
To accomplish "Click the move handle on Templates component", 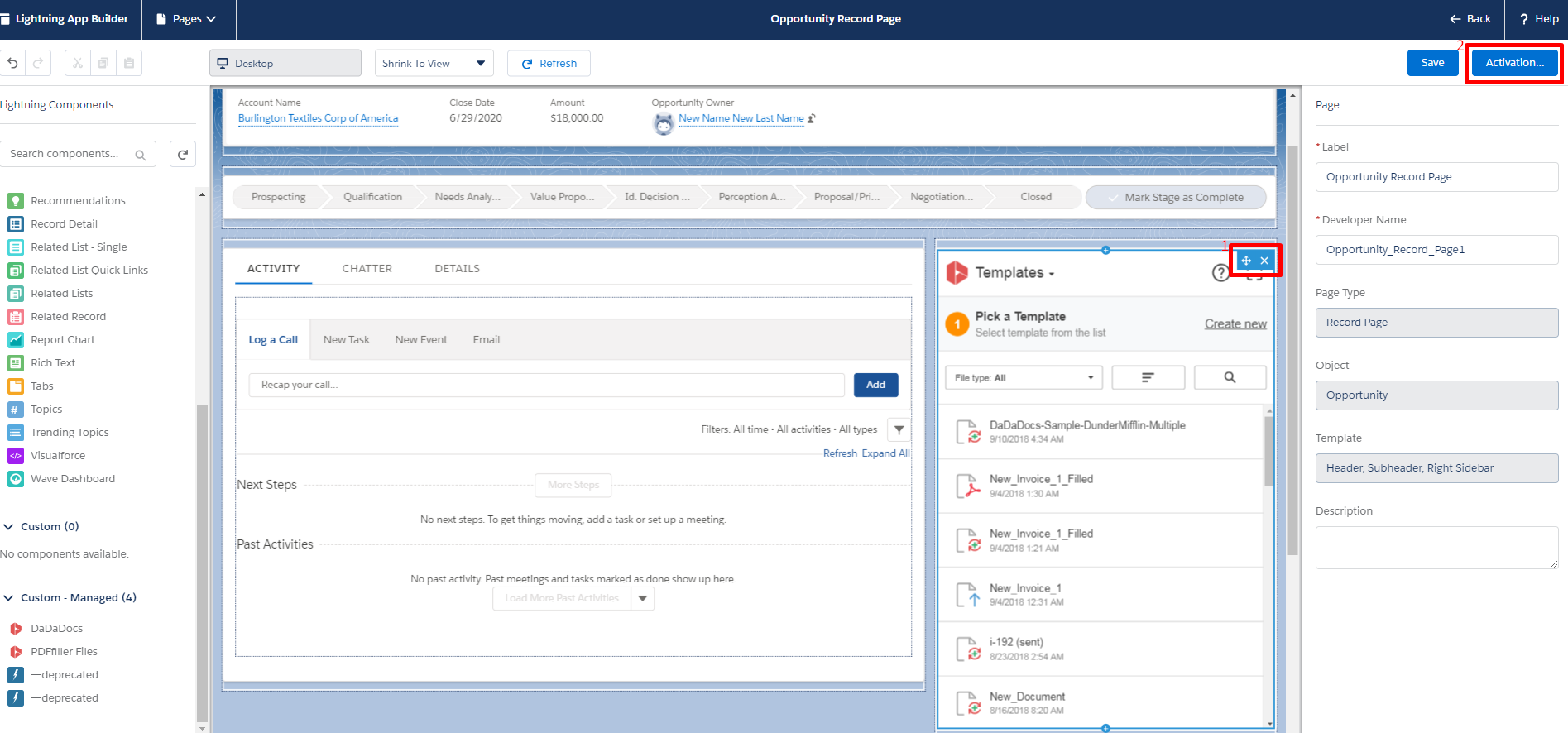I will (x=1246, y=261).
